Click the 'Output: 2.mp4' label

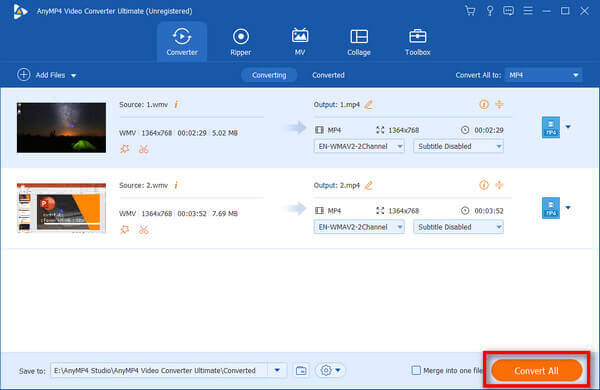(337, 185)
